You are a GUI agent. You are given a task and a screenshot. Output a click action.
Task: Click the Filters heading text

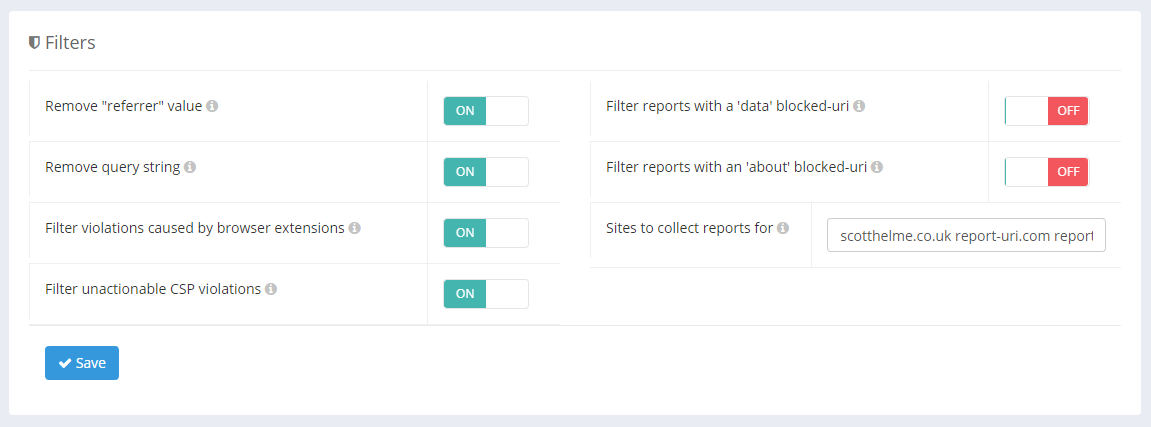70,43
